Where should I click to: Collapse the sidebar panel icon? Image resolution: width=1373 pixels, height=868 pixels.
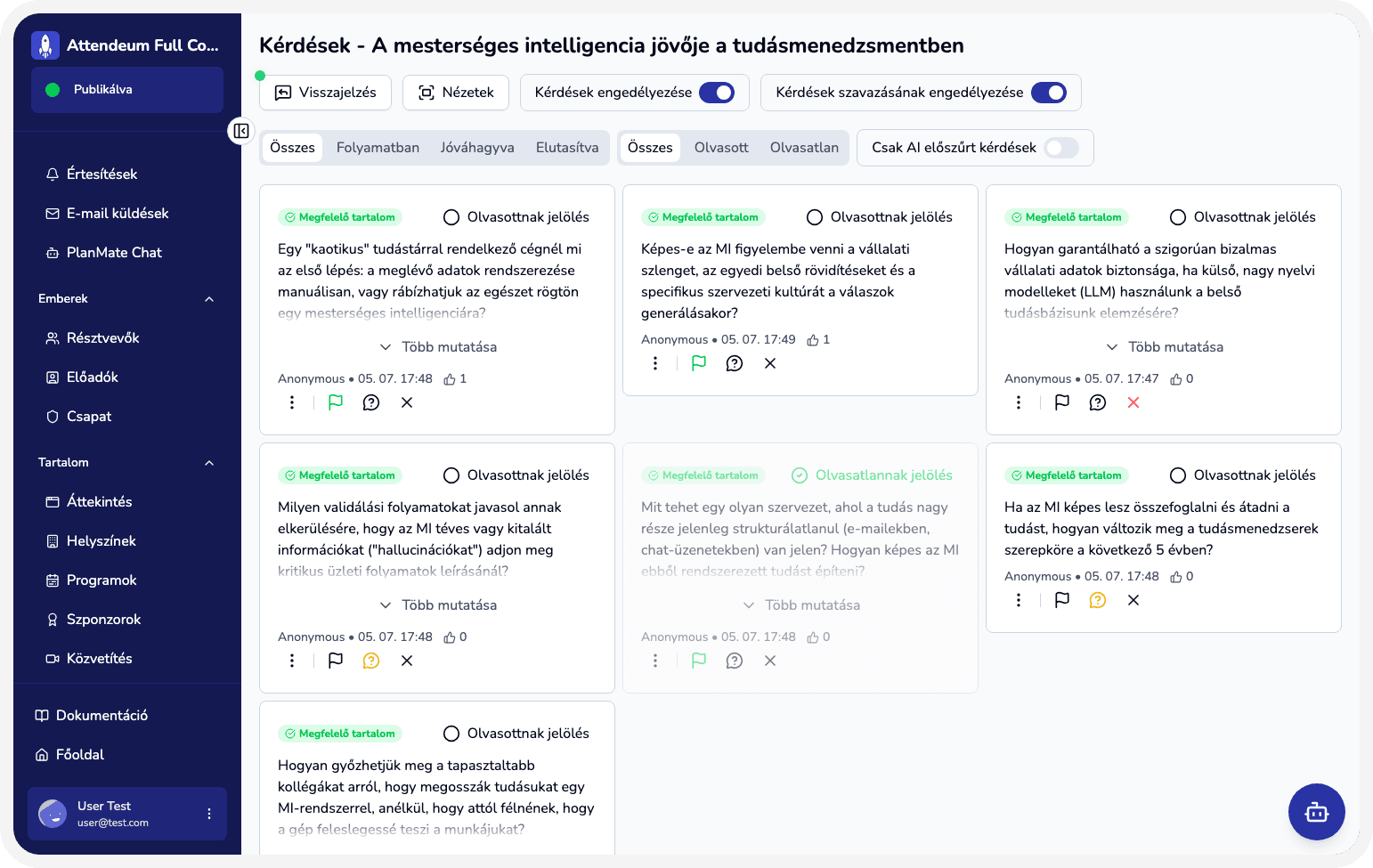click(x=241, y=131)
